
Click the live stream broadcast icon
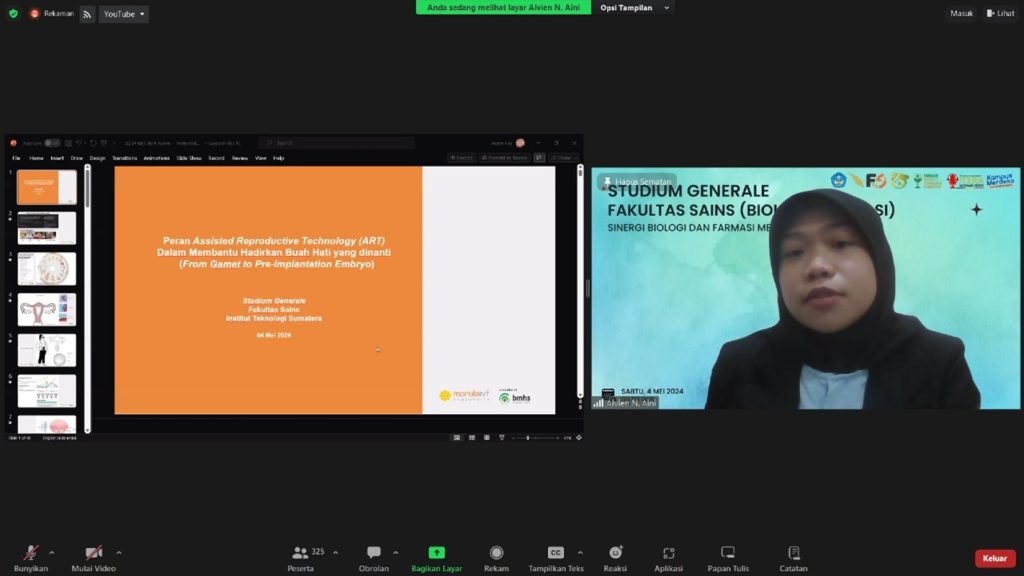pyautogui.click(x=87, y=14)
